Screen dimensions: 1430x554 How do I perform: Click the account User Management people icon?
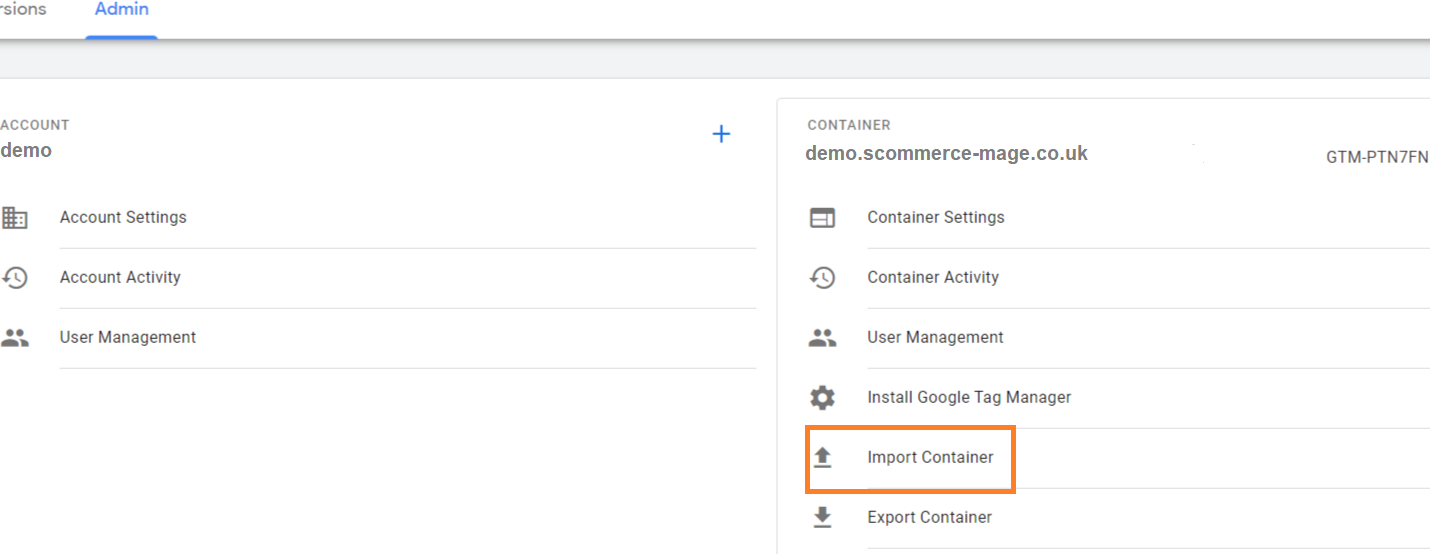(15, 338)
